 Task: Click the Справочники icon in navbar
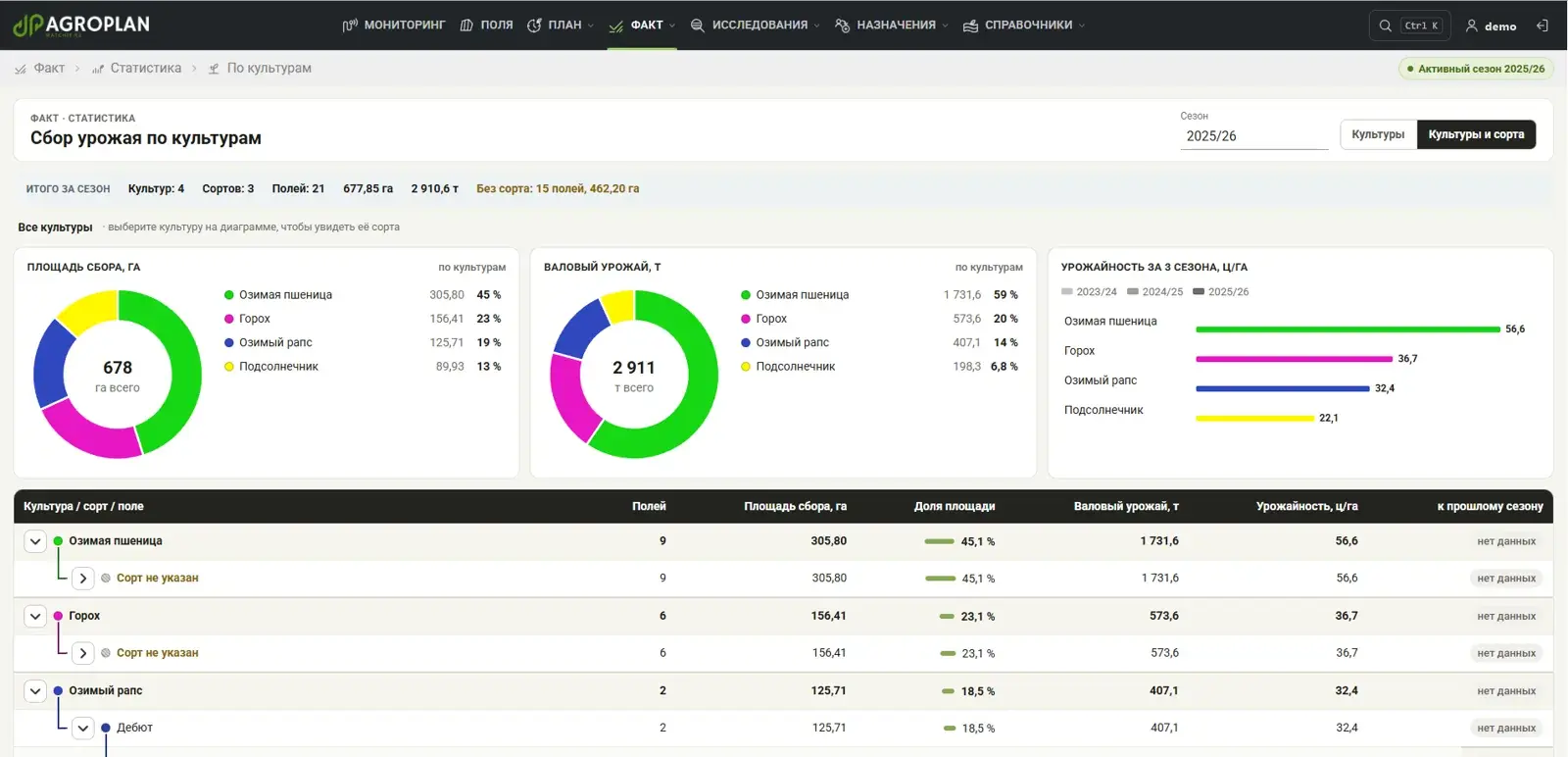[970, 25]
